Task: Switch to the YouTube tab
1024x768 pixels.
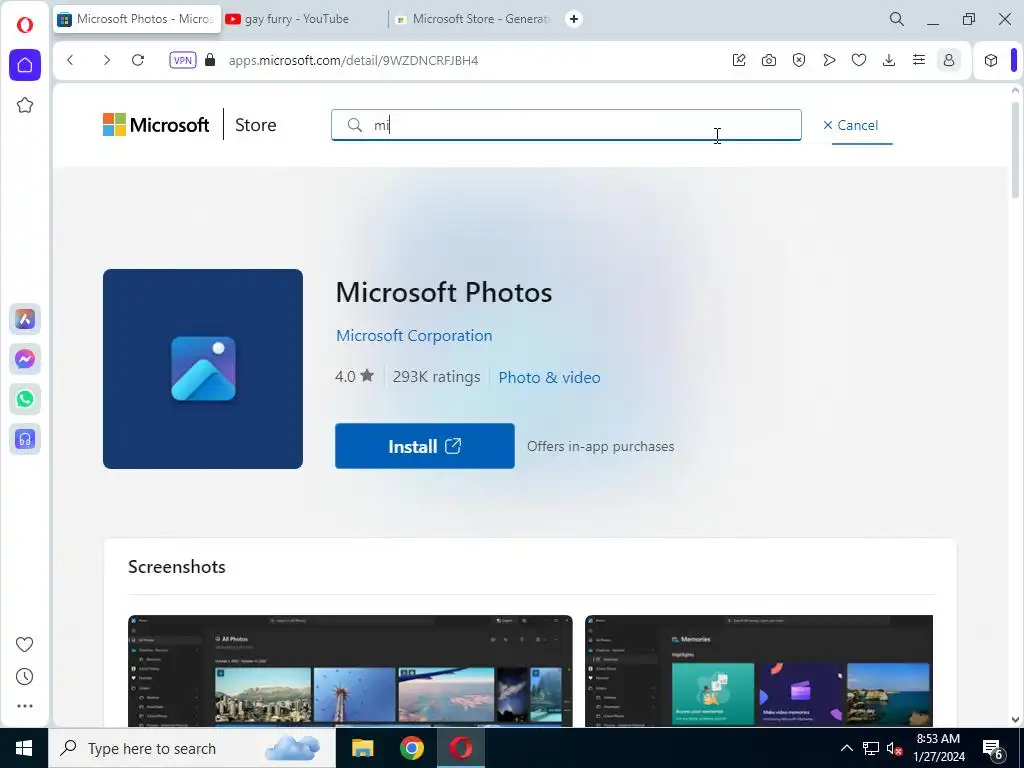Action: coord(304,19)
